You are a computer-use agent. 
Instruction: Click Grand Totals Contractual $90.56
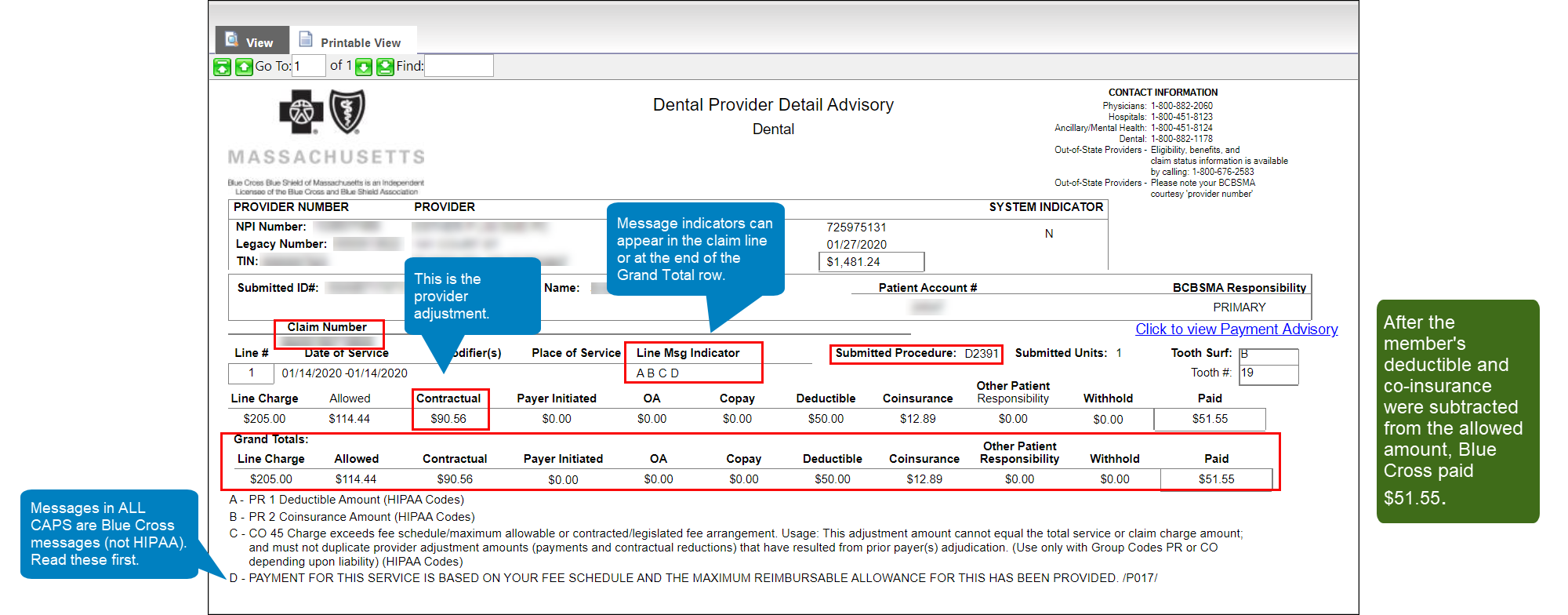coord(455,479)
